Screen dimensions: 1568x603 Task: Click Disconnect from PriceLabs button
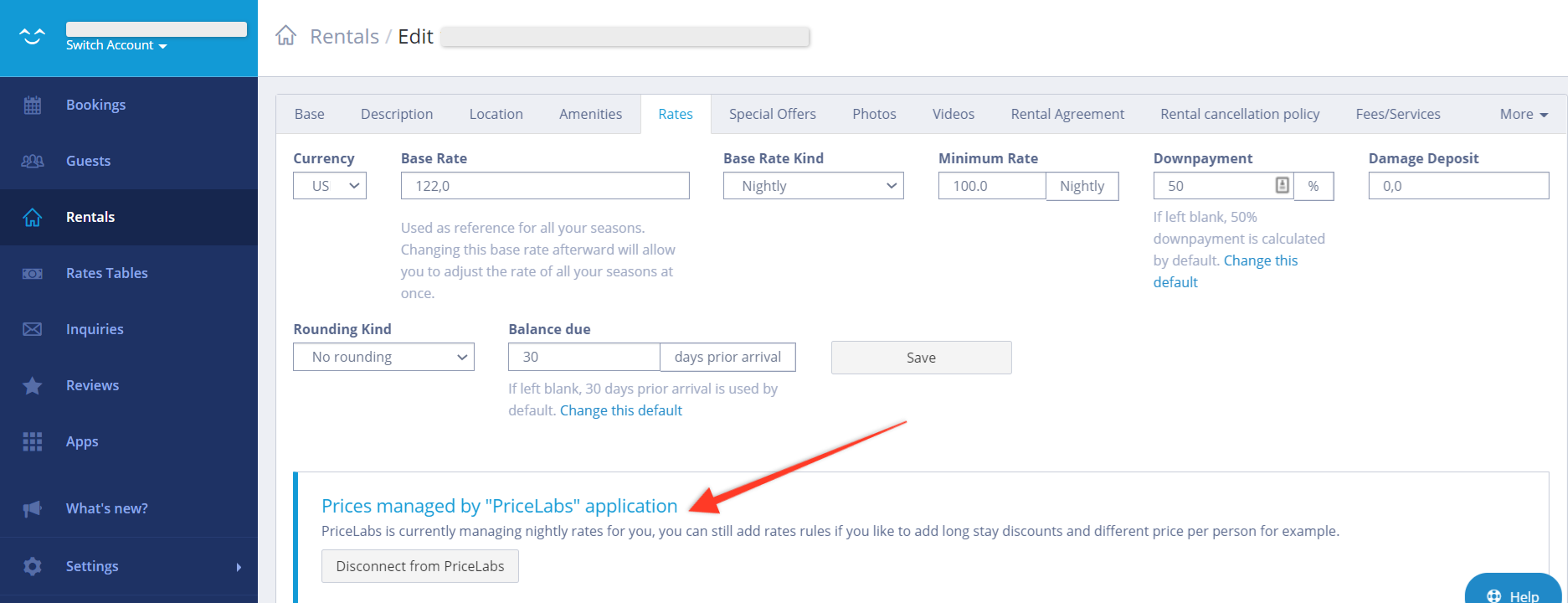click(420, 566)
